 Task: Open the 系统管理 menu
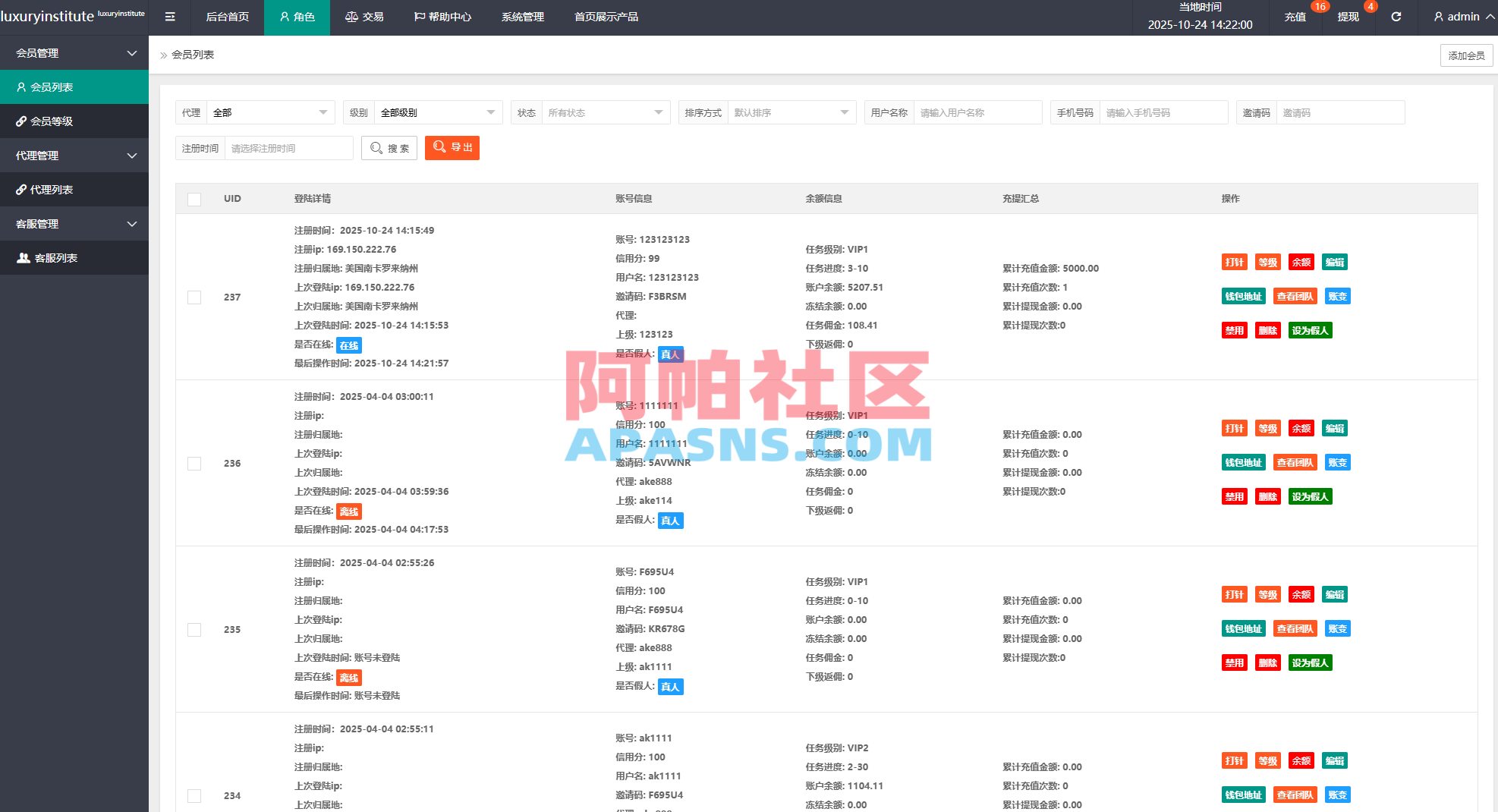pyautogui.click(x=522, y=17)
